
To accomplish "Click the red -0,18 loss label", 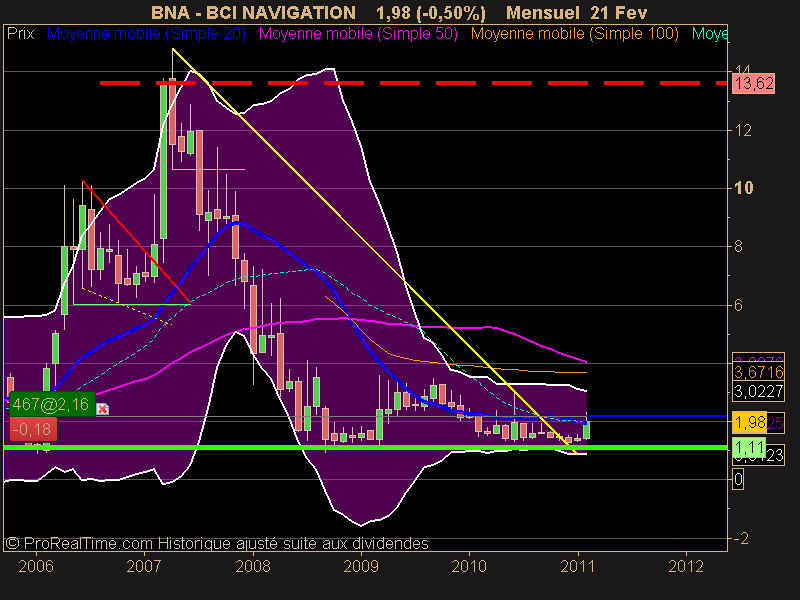I will click(x=33, y=429).
